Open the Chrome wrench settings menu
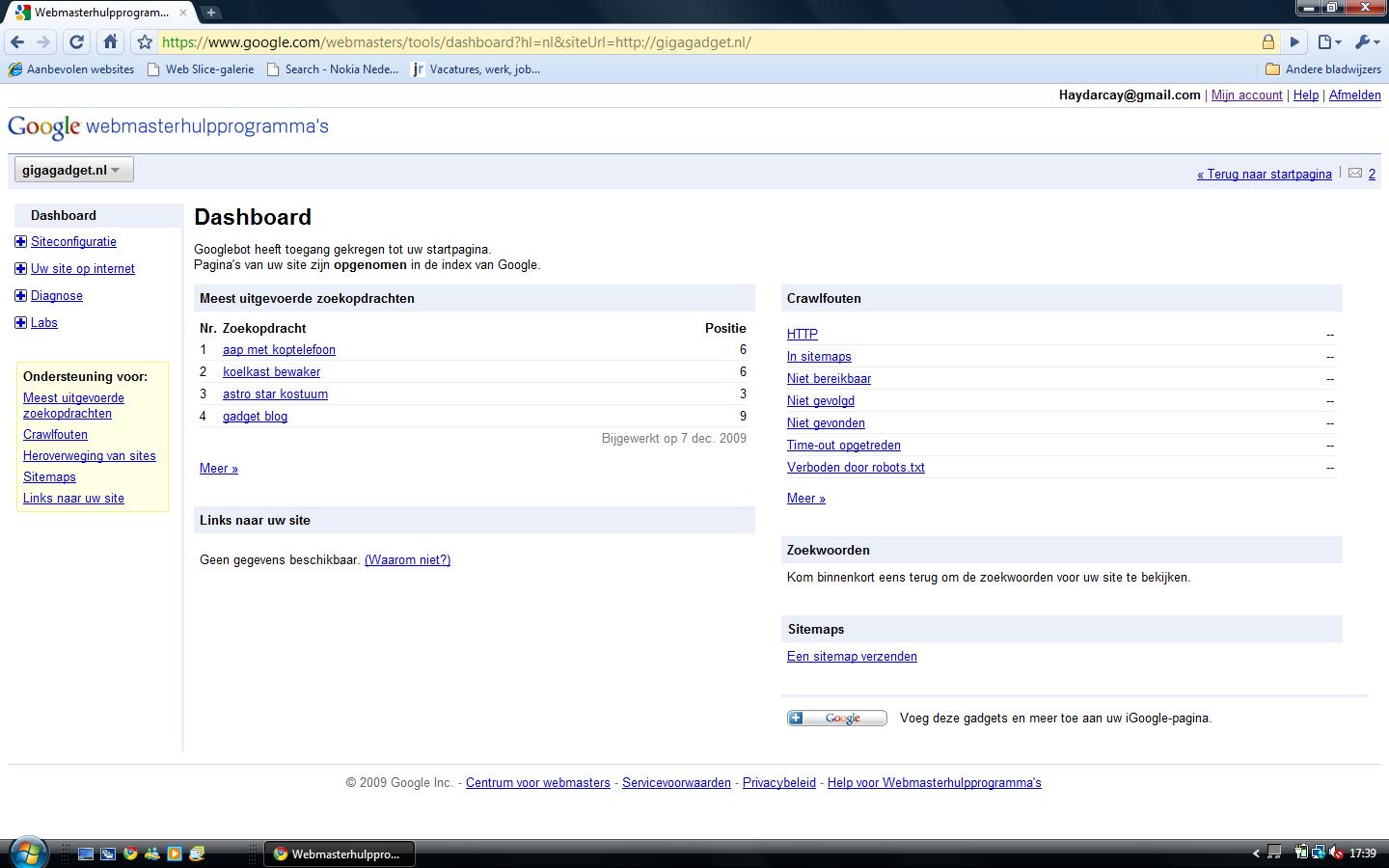The width and height of the screenshot is (1389, 868). pyautogui.click(x=1367, y=42)
